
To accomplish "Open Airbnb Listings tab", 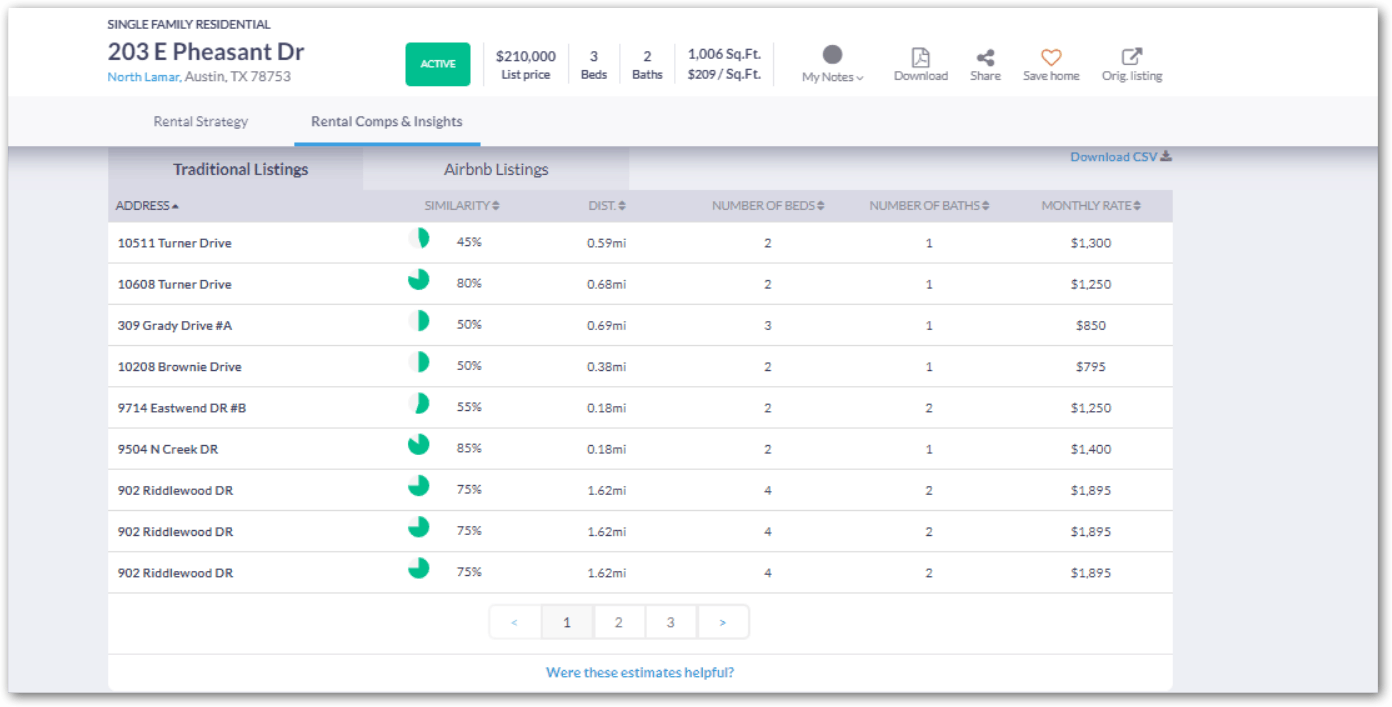I will pyautogui.click(x=496, y=170).
